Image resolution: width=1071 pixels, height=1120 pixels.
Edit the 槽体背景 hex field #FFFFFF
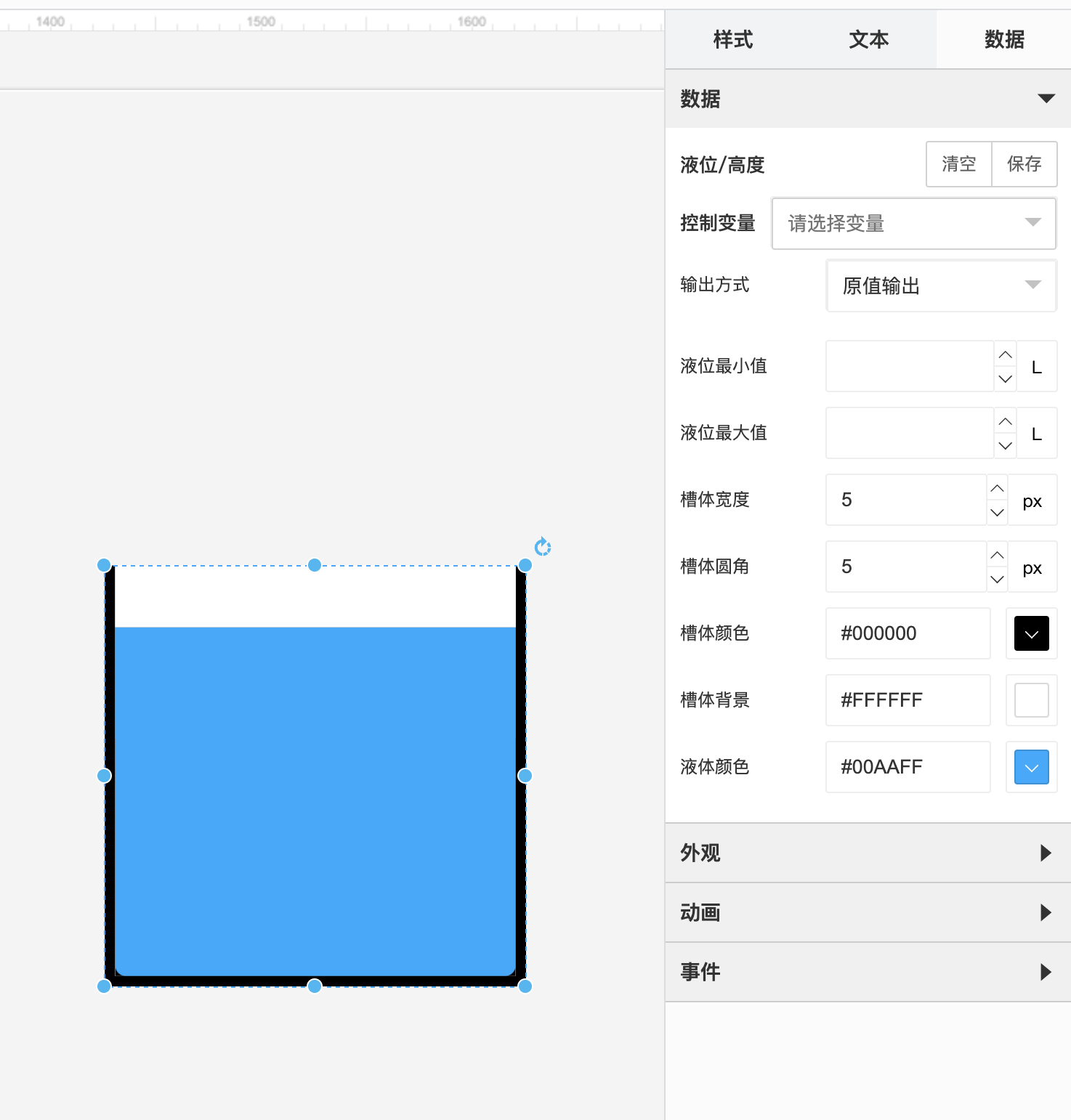[908, 700]
